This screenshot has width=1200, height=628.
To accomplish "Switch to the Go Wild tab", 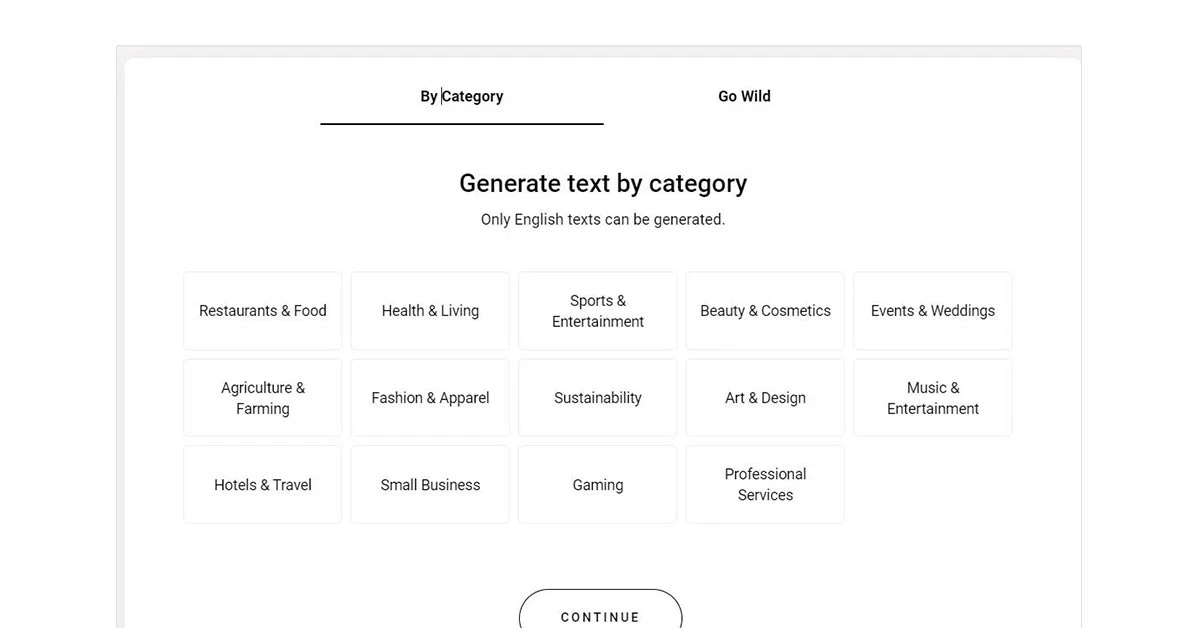I will 744,96.
